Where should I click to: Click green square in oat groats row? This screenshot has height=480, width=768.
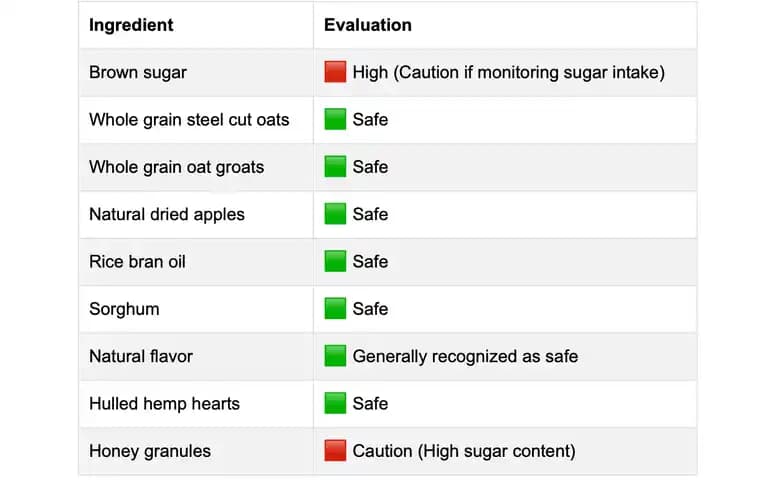(x=335, y=167)
